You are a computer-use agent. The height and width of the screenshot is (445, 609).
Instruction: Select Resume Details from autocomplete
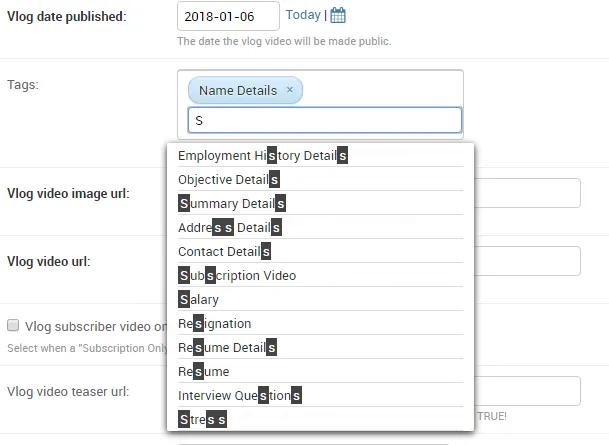tap(227, 347)
